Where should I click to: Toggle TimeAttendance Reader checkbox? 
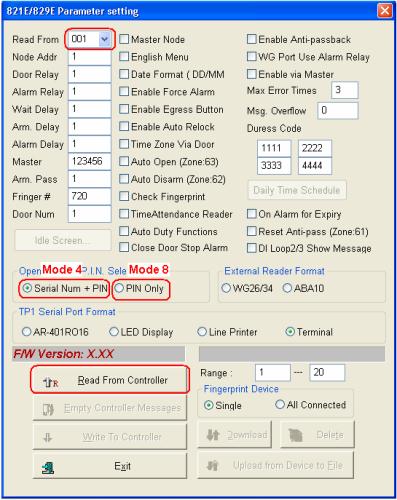click(x=124, y=214)
